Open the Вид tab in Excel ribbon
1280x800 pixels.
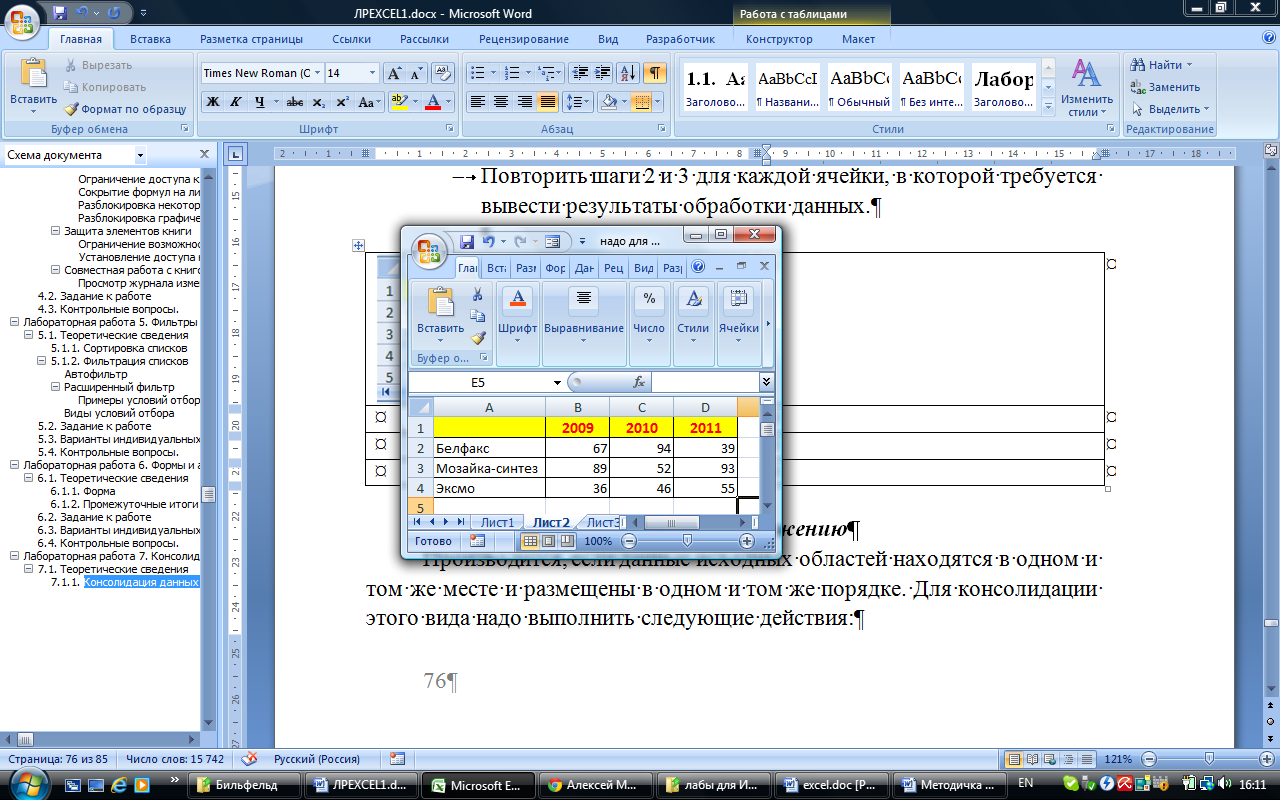click(x=645, y=268)
